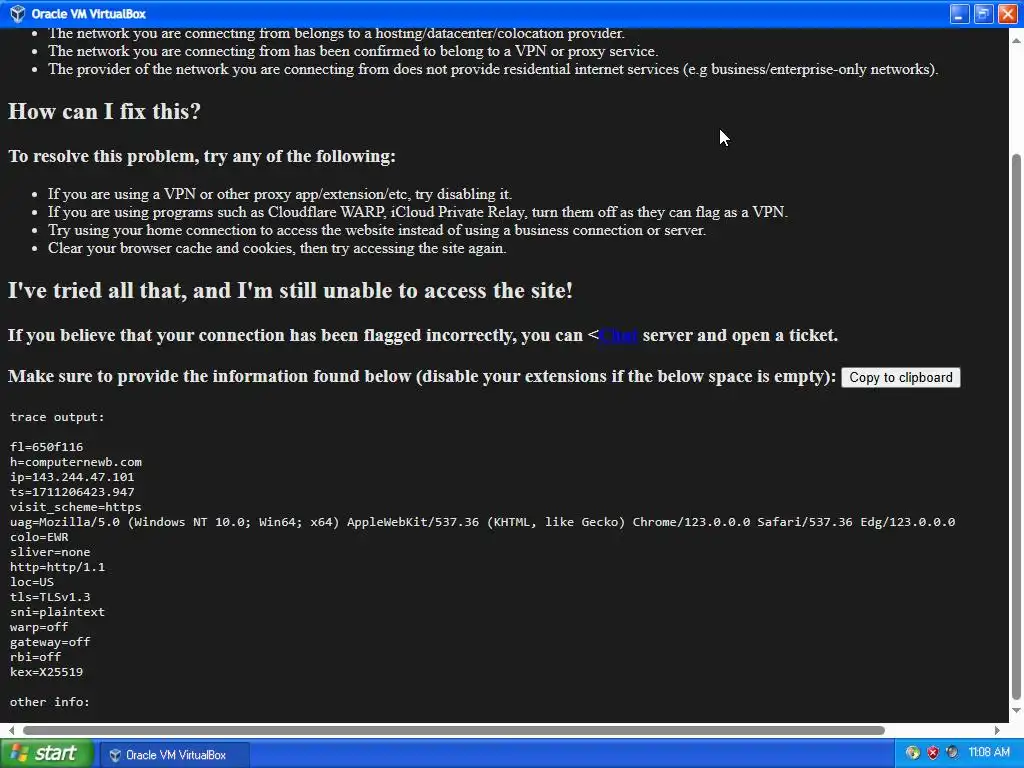Click the red shield security tray icon
The height and width of the screenshot is (768, 1024).
933,752
